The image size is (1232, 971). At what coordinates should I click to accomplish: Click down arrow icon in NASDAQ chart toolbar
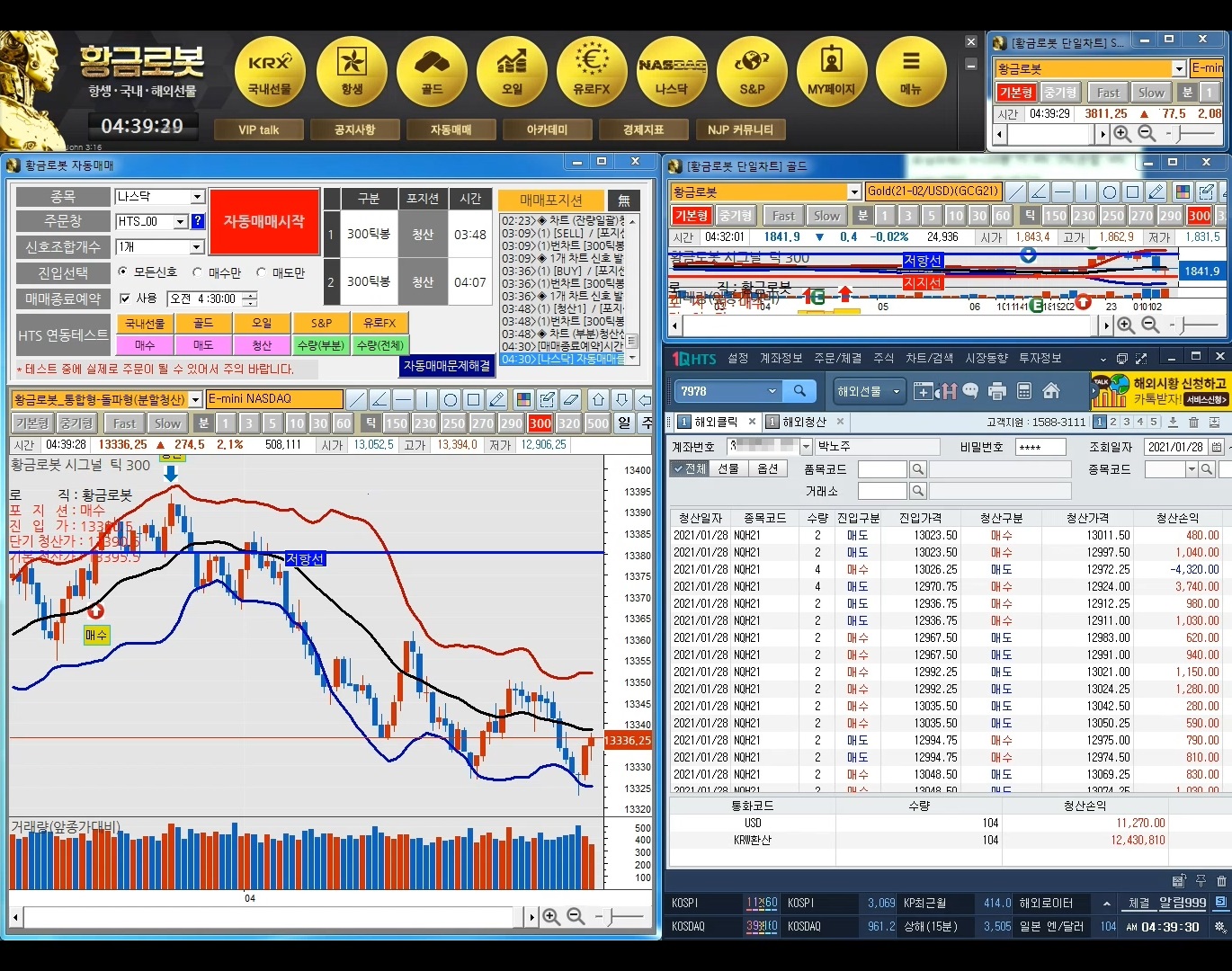point(622,399)
